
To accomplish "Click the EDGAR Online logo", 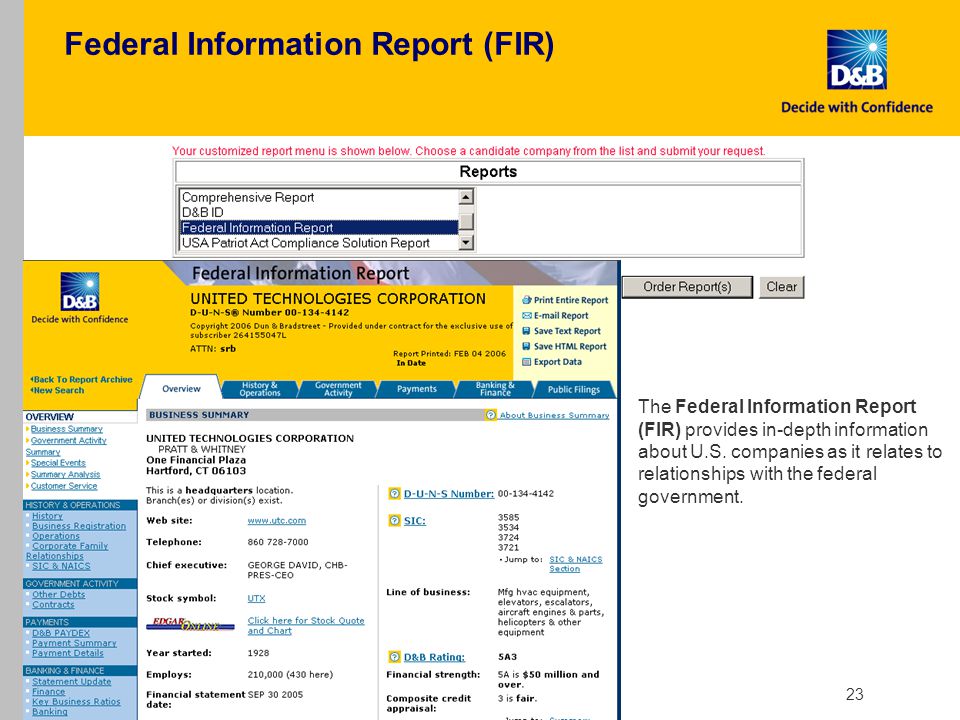I will (x=190, y=624).
